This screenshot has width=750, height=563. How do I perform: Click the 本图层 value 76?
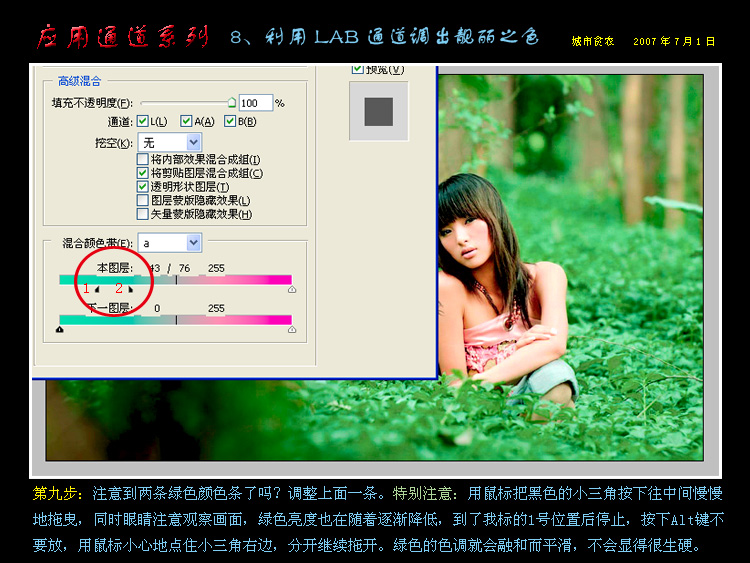coord(184,268)
